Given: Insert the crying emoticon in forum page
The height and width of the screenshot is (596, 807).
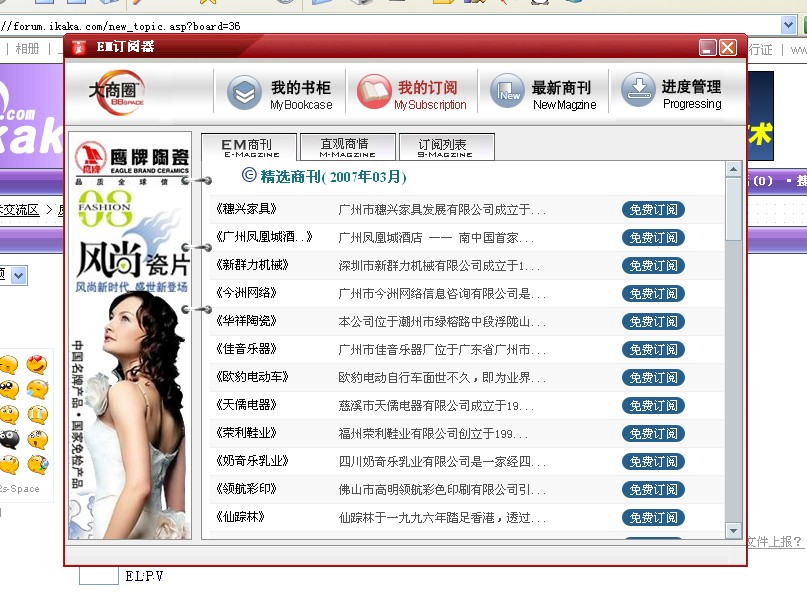Looking at the screenshot, I should point(37,414).
